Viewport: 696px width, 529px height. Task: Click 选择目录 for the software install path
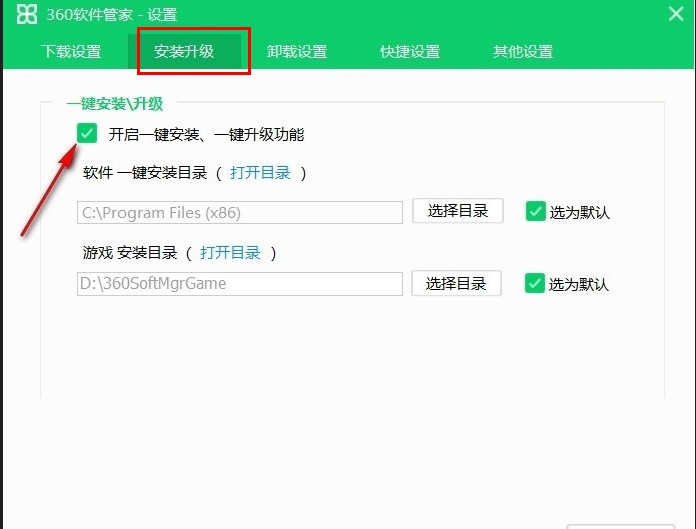click(x=457, y=211)
